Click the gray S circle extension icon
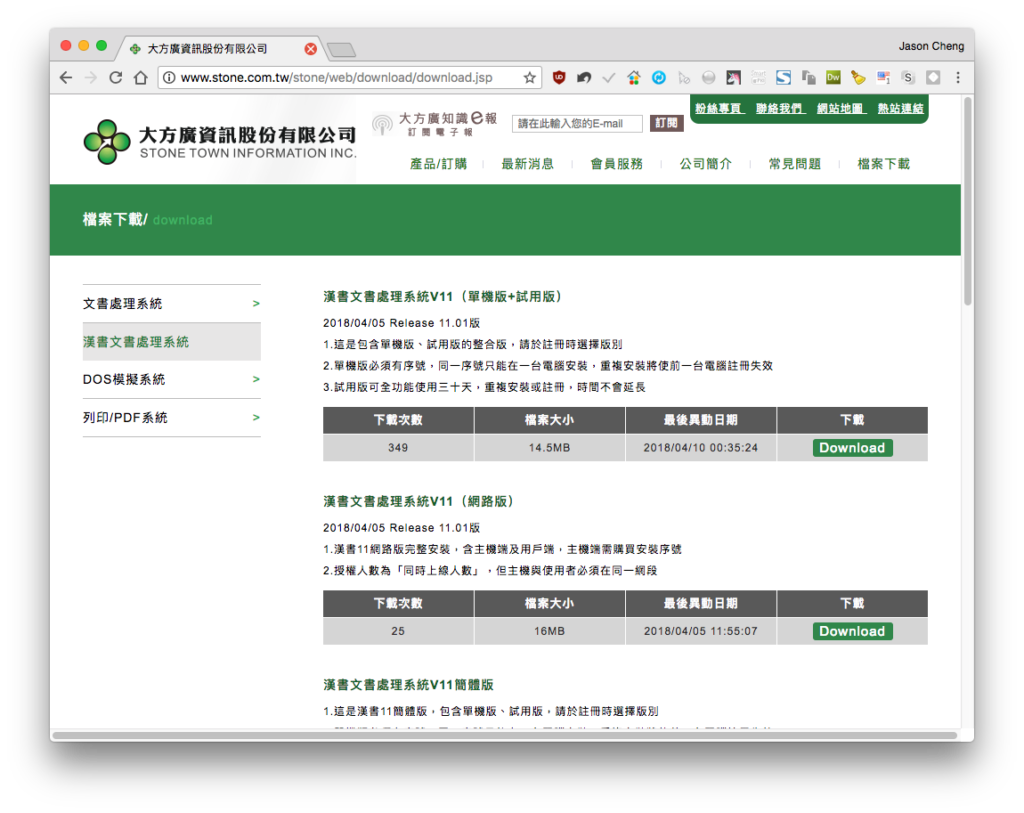The image size is (1024, 813). [908, 78]
